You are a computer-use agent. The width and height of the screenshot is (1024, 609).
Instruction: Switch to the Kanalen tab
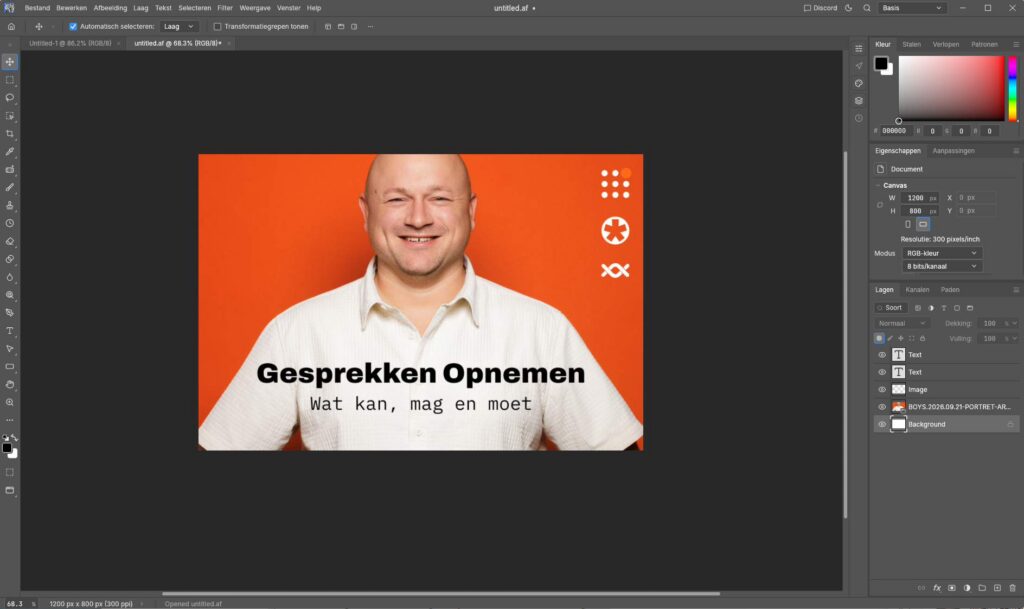(917, 290)
